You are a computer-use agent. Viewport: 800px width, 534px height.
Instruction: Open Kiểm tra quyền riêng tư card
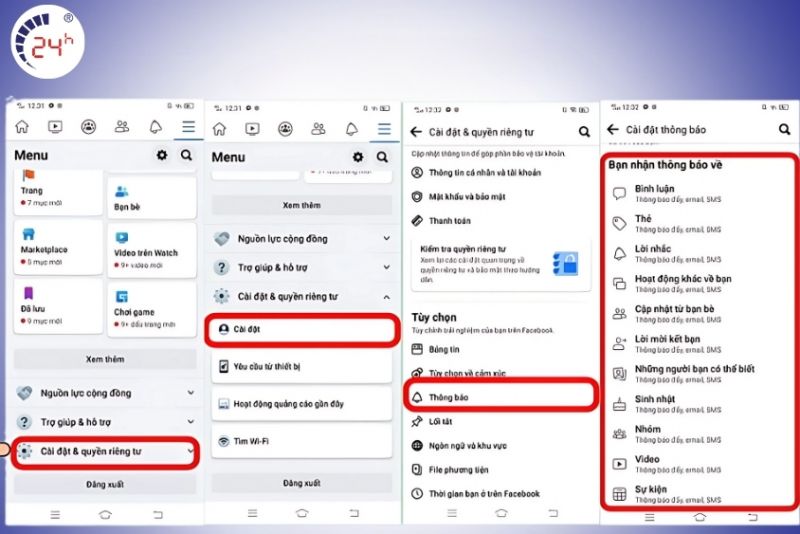[x=501, y=265]
